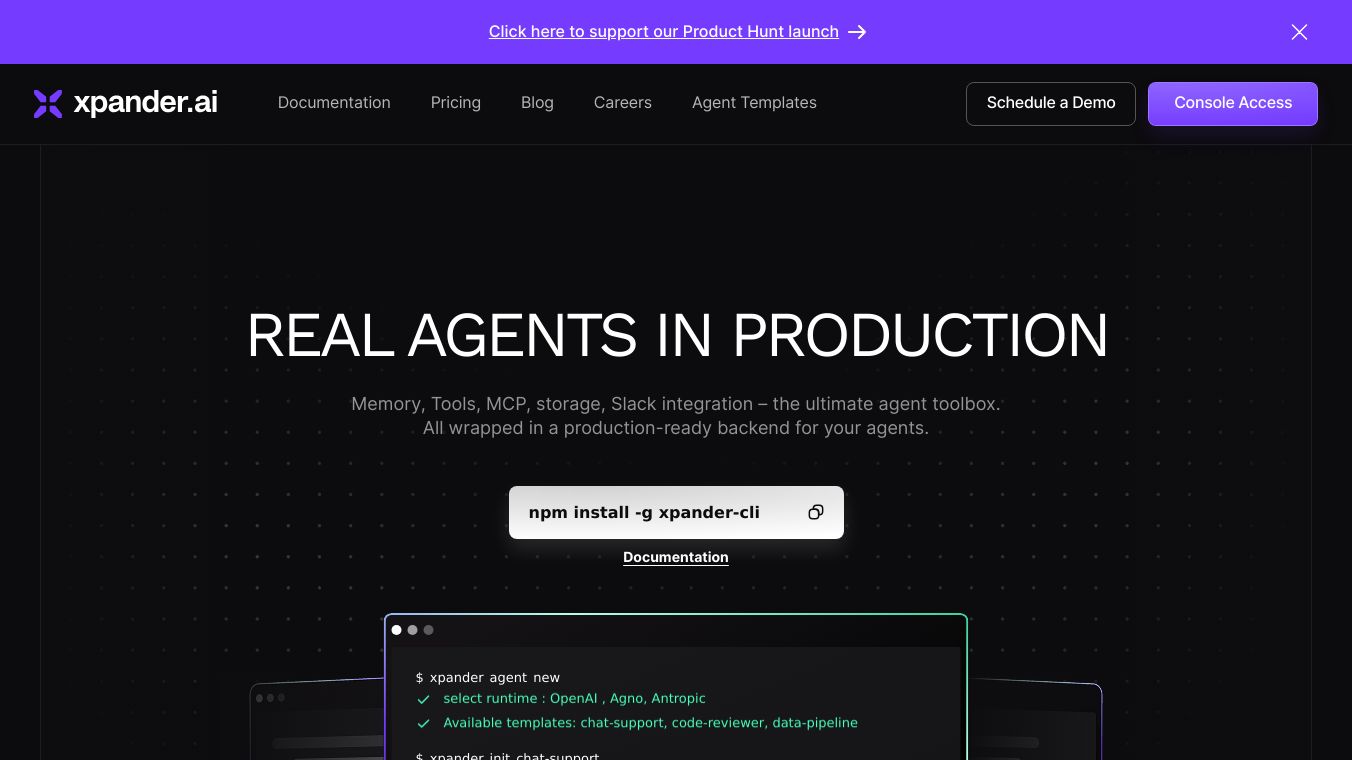This screenshot has width=1352, height=760.
Task: Click the checkmark beside 'Available templates'
Action: [x=424, y=723]
